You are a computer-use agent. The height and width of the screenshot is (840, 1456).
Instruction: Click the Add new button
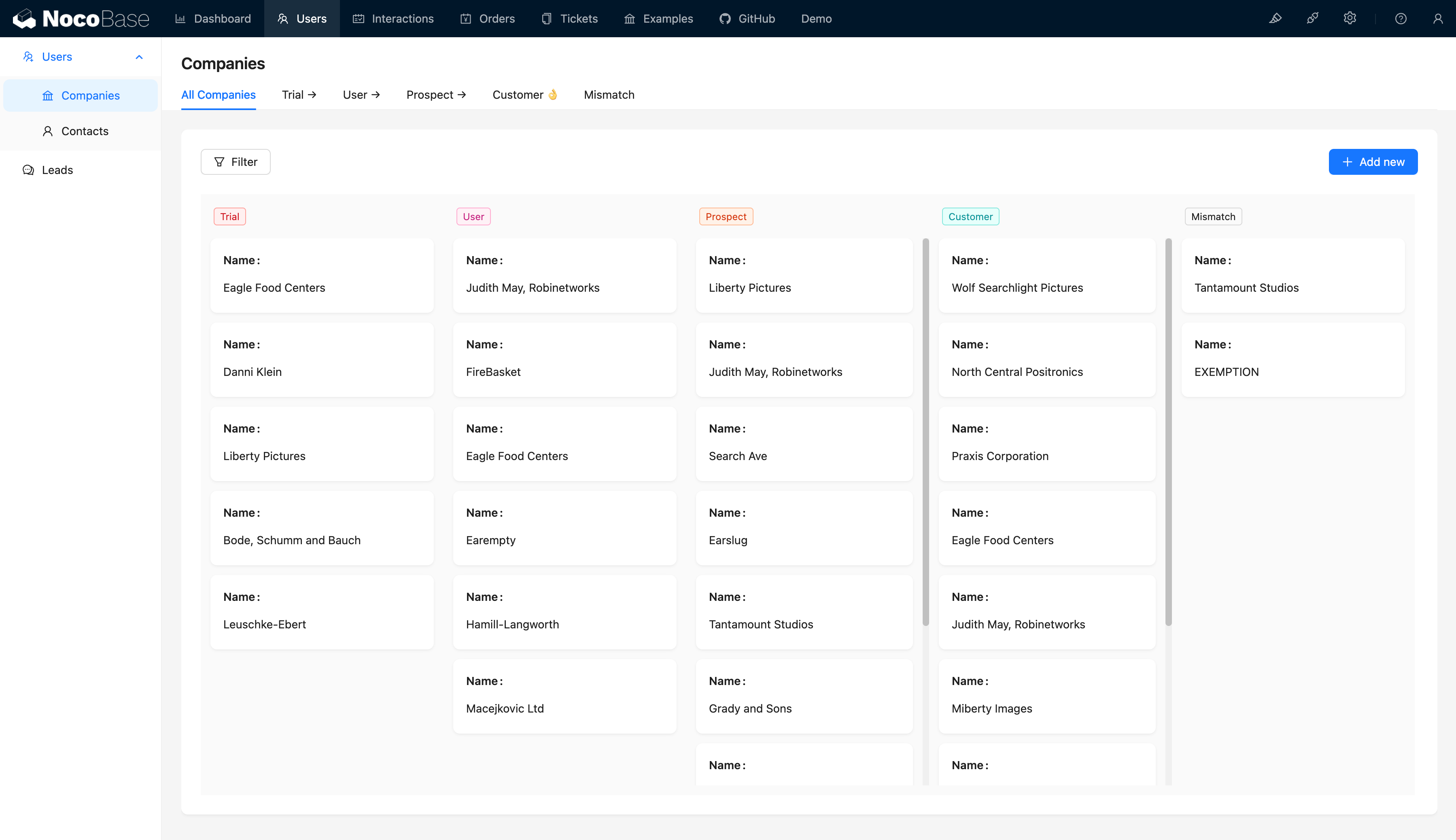[1373, 162]
